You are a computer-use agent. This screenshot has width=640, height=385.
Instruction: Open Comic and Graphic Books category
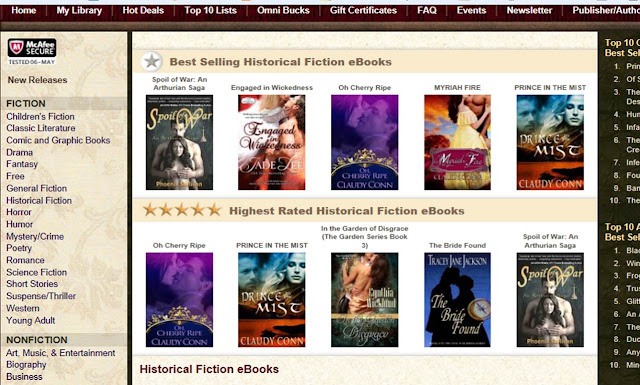point(58,140)
